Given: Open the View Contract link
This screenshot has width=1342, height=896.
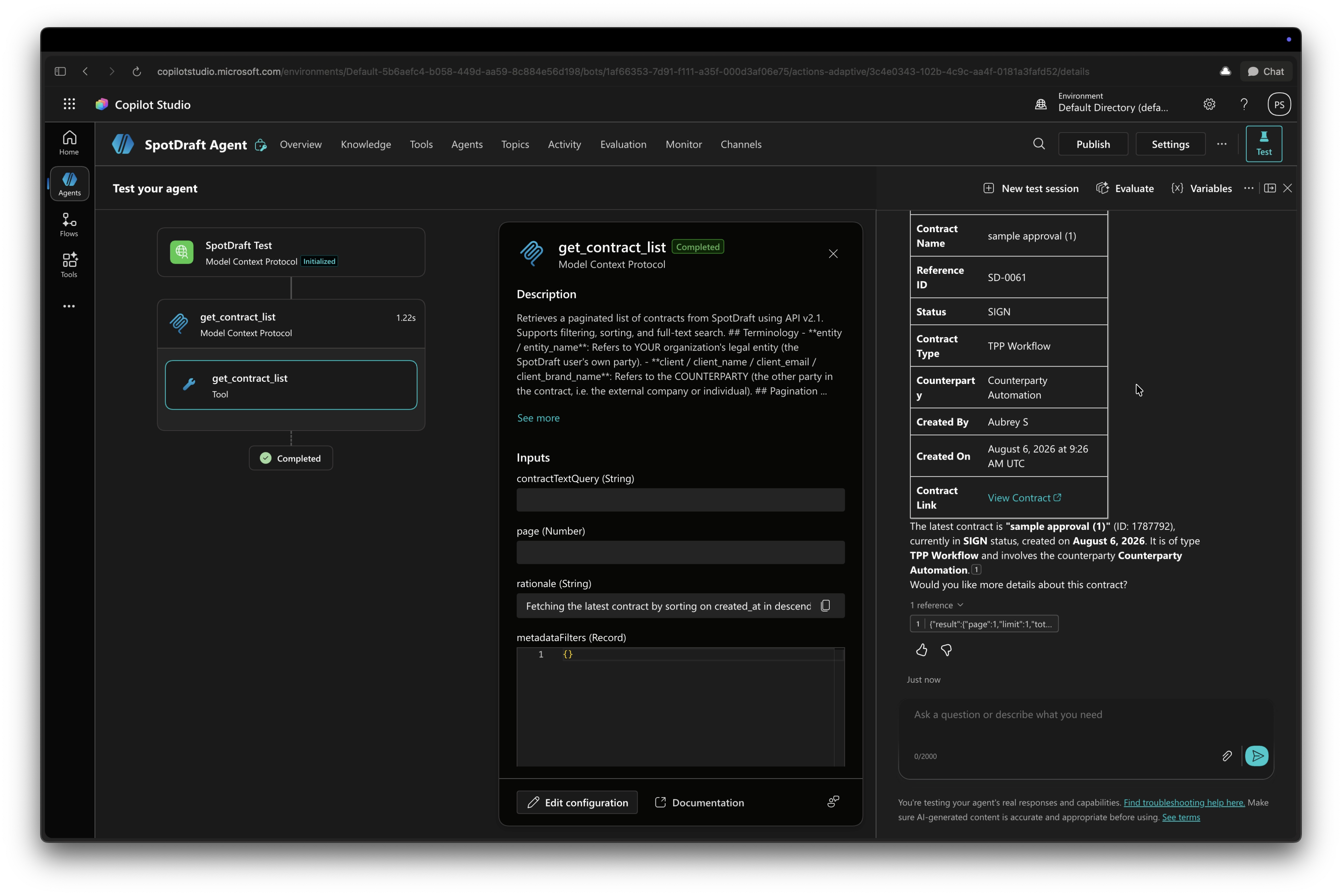Looking at the screenshot, I should tap(1024, 498).
